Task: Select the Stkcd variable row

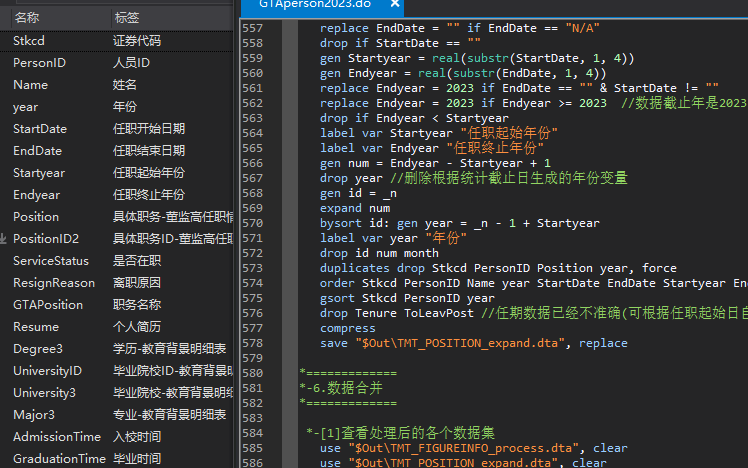Action: click(x=116, y=41)
